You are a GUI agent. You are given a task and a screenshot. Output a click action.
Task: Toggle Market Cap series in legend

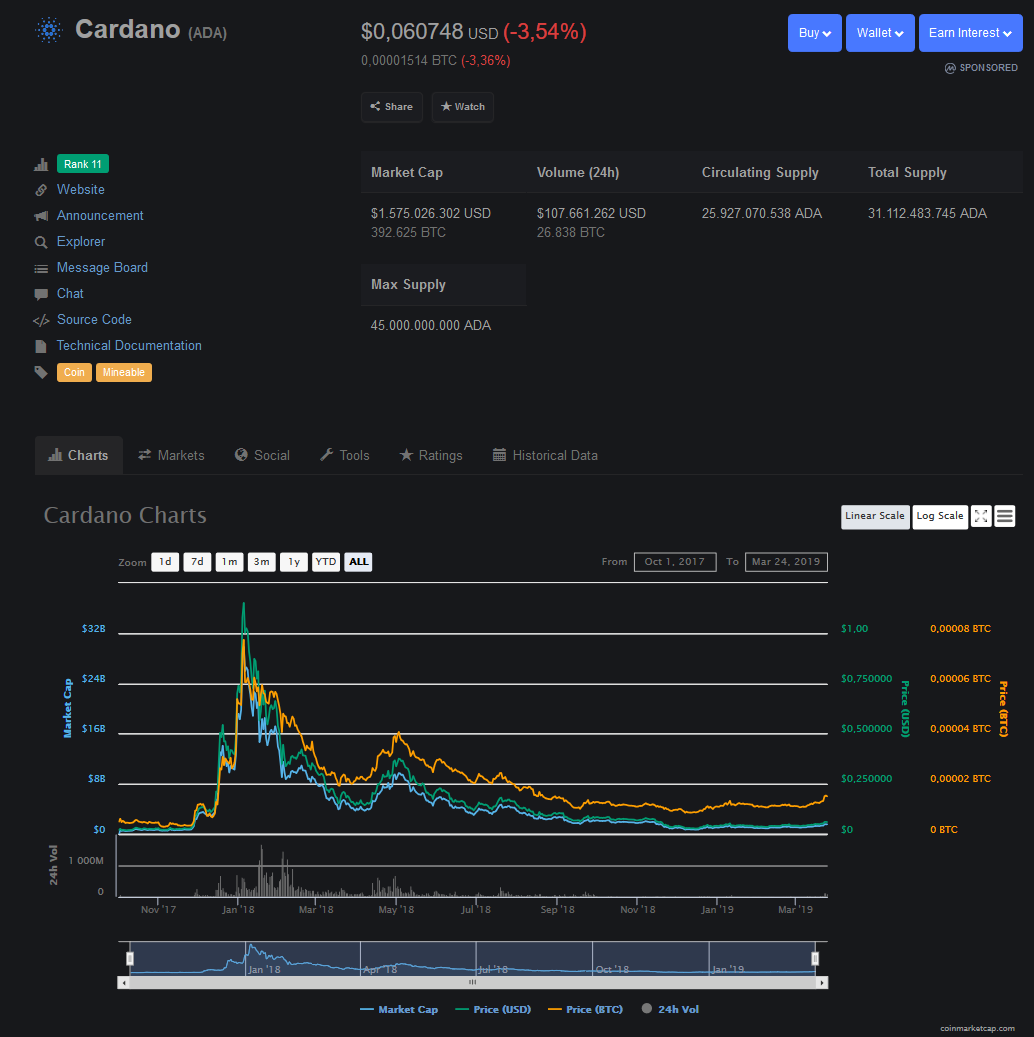point(399,1010)
